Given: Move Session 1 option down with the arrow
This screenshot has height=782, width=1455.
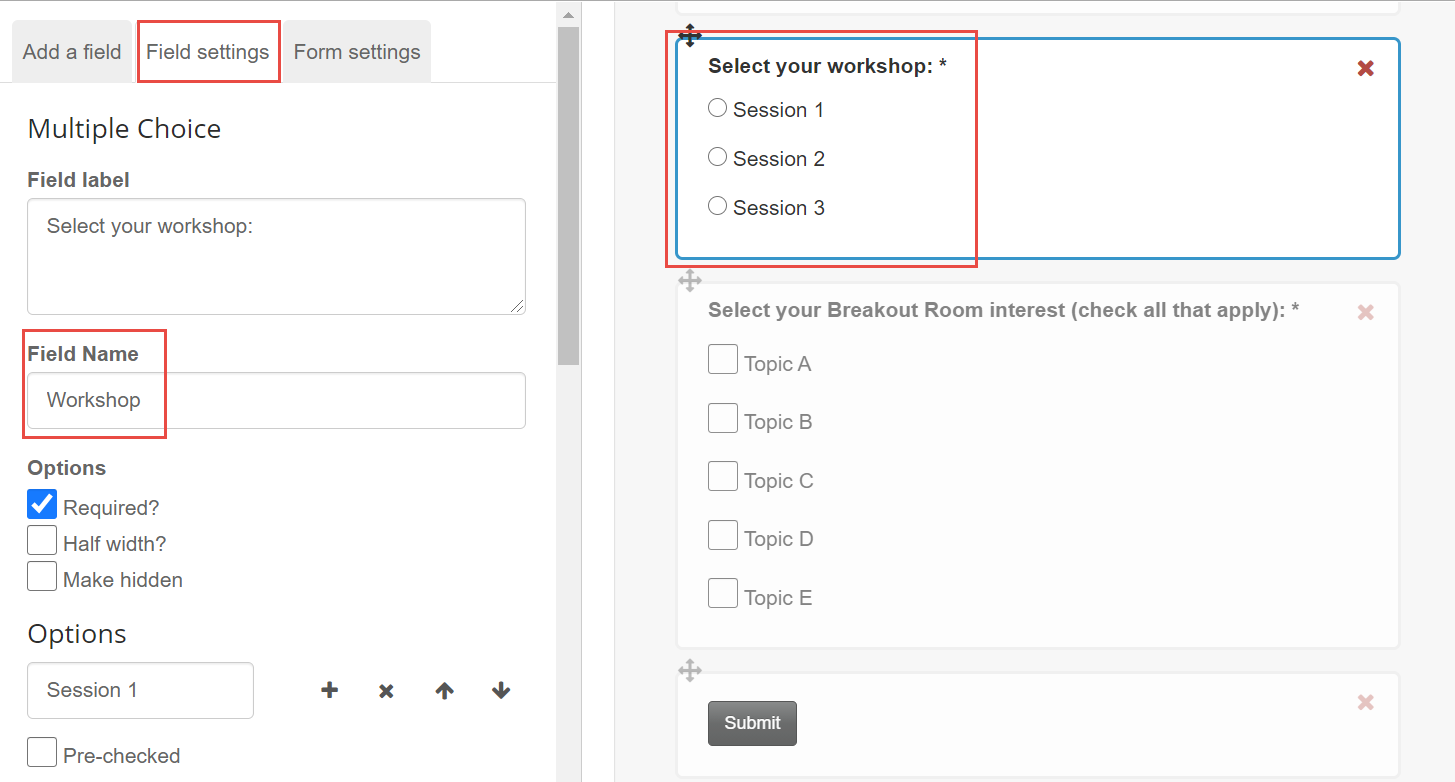Looking at the screenshot, I should (501, 690).
